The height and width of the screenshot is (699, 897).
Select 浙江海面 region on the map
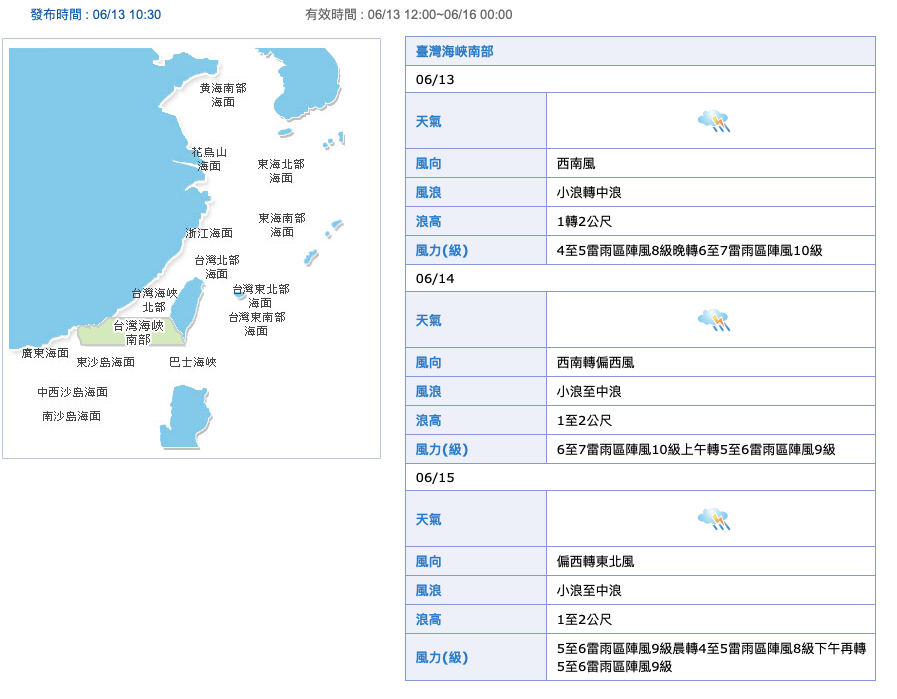209,233
